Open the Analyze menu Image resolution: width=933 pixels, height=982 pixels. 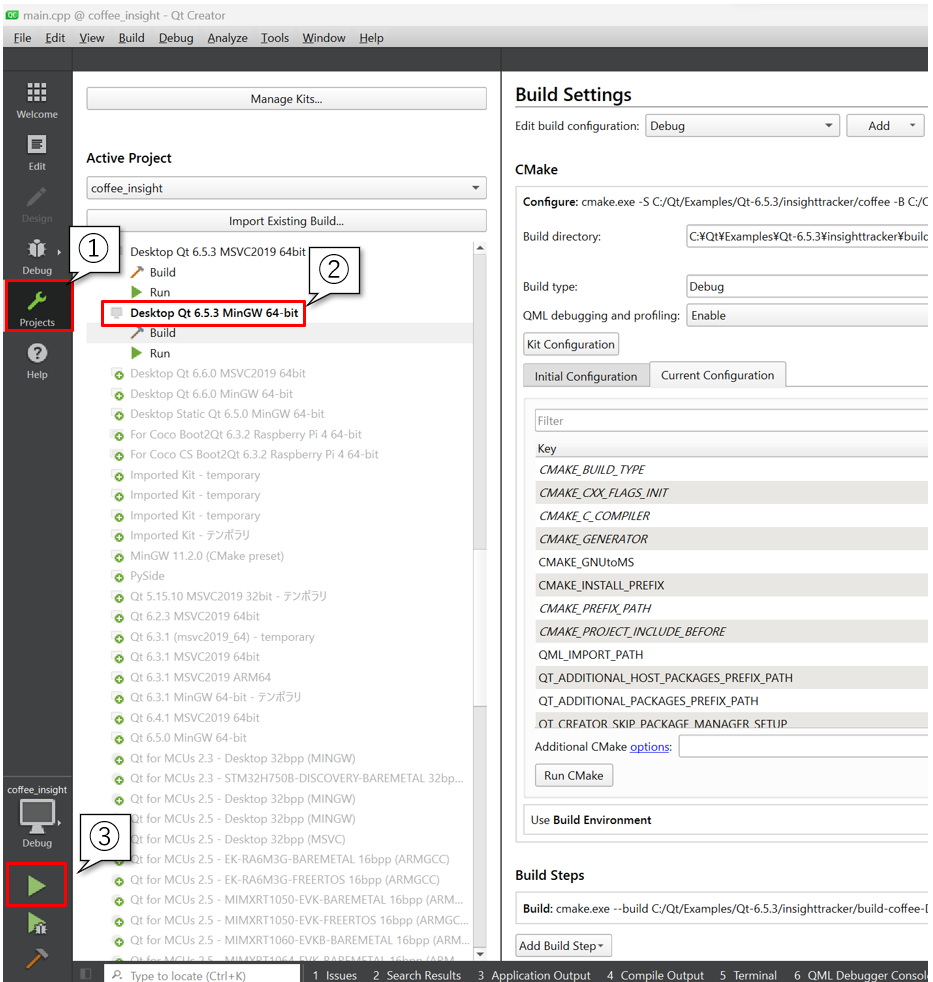point(227,38)
